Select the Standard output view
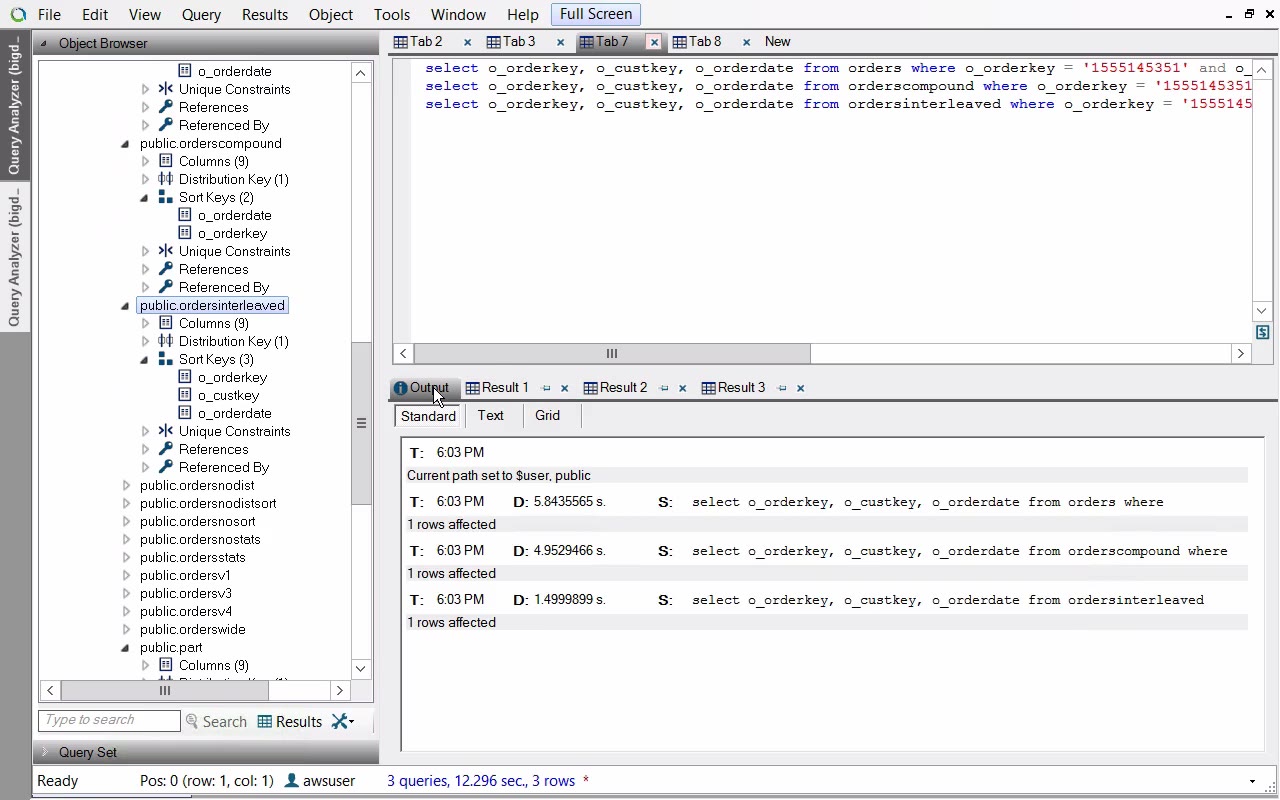This screenshot has height=800, width=1280. click(428, 416)
